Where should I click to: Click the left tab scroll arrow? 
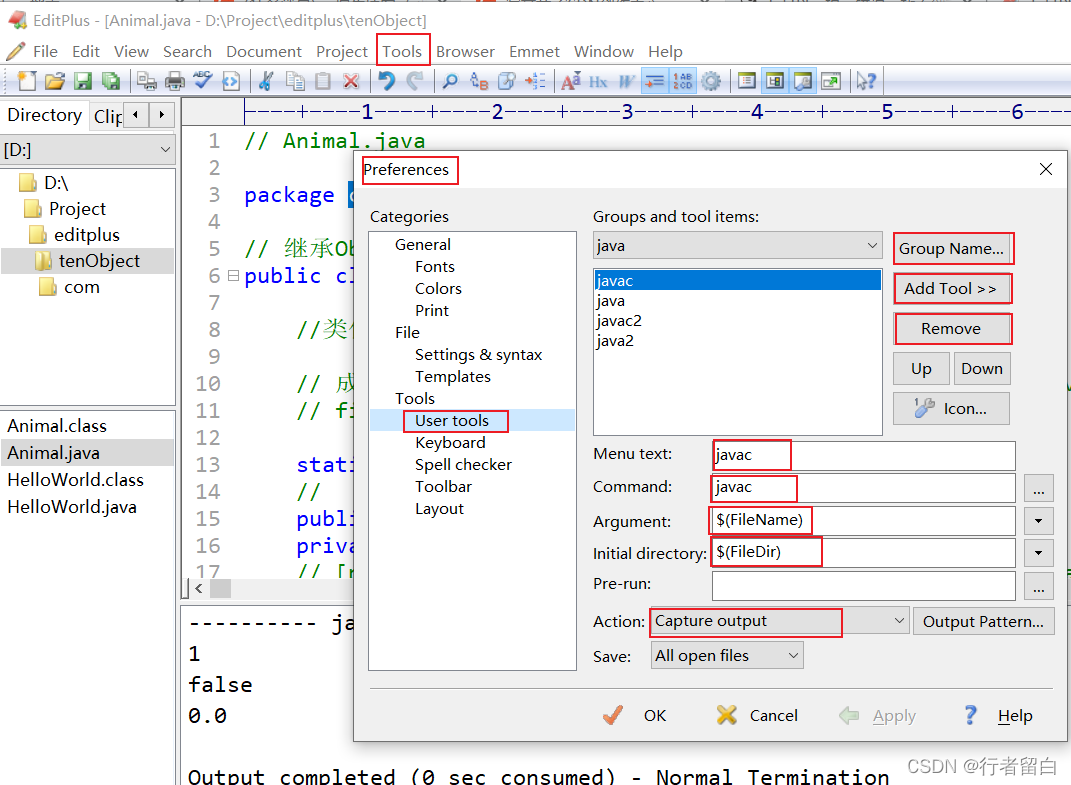click(x=136, y=115)
